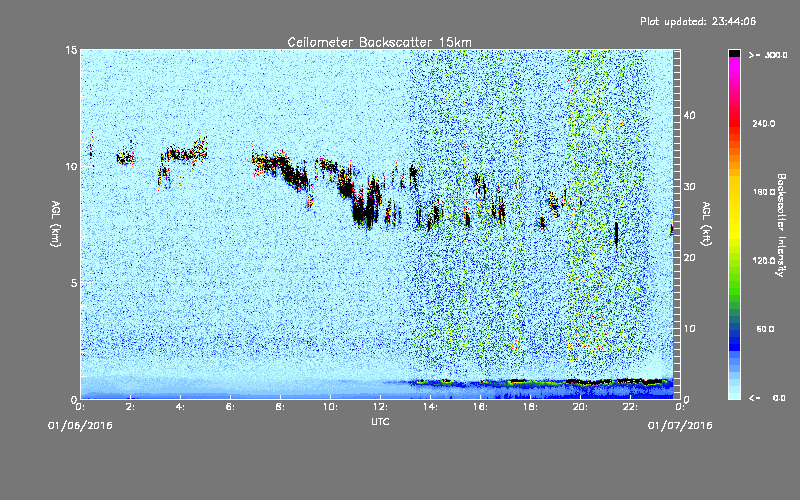
Task: Click the '16:' hour tick on the UTC axis
Action: click(480, 407)
